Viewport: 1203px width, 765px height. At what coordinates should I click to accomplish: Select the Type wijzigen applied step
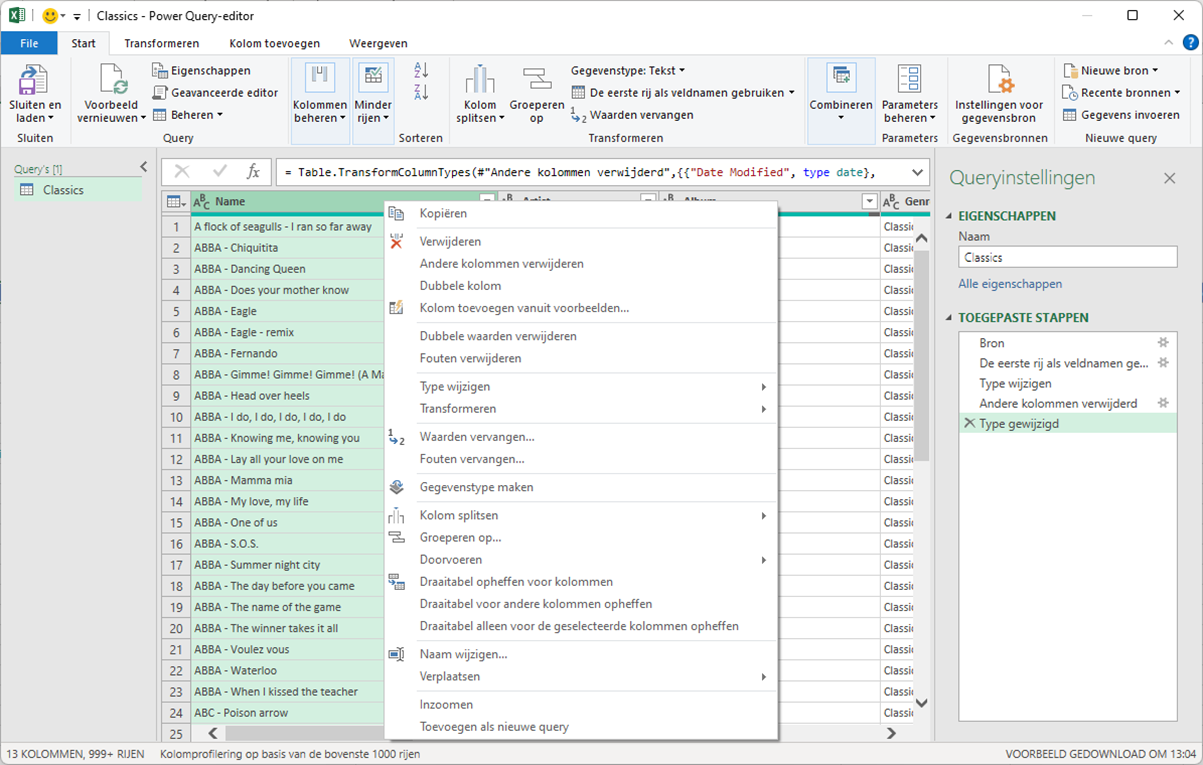[1068, 383]
